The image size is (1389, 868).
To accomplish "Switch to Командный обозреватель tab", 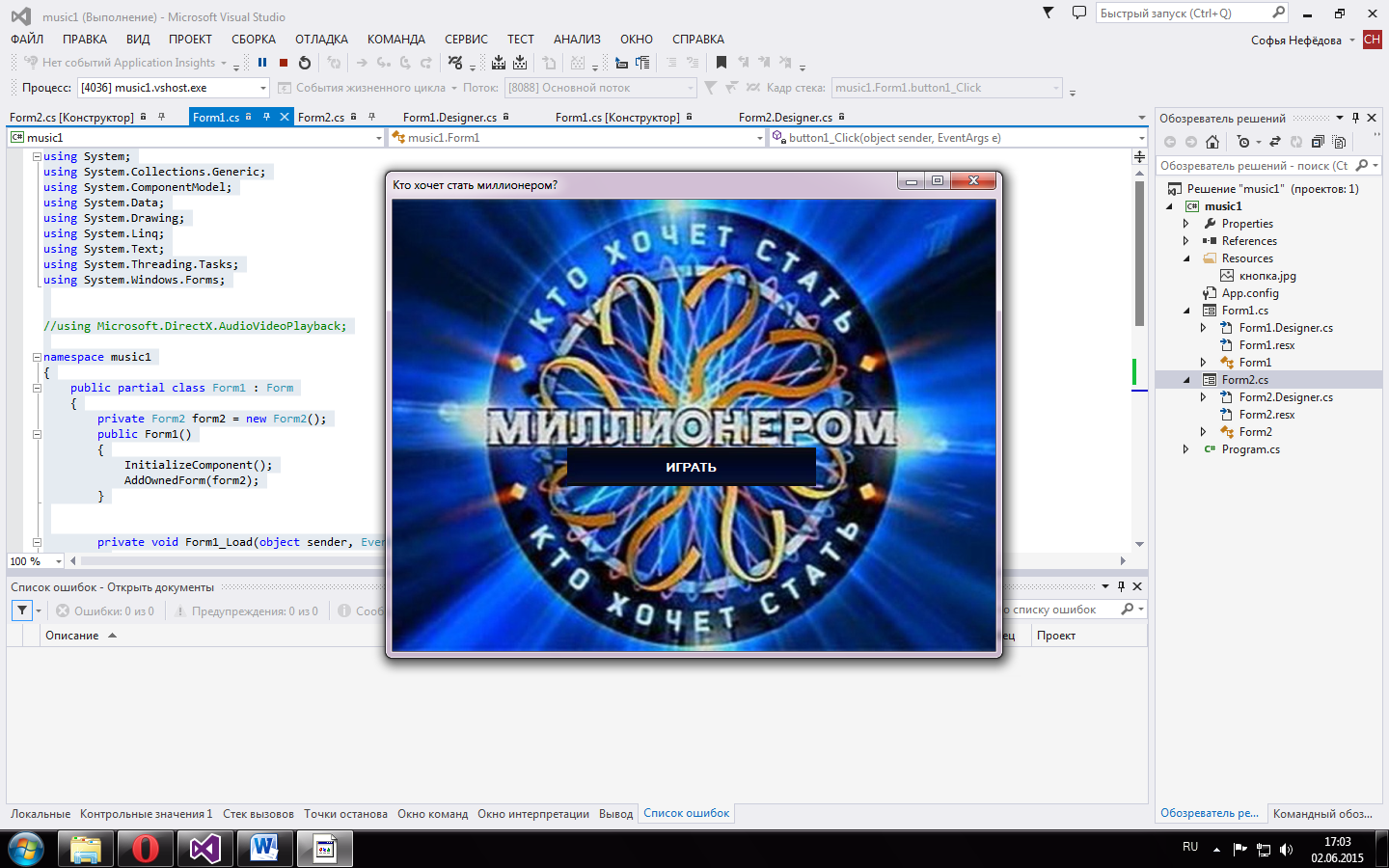I will tap(1322, 813).
